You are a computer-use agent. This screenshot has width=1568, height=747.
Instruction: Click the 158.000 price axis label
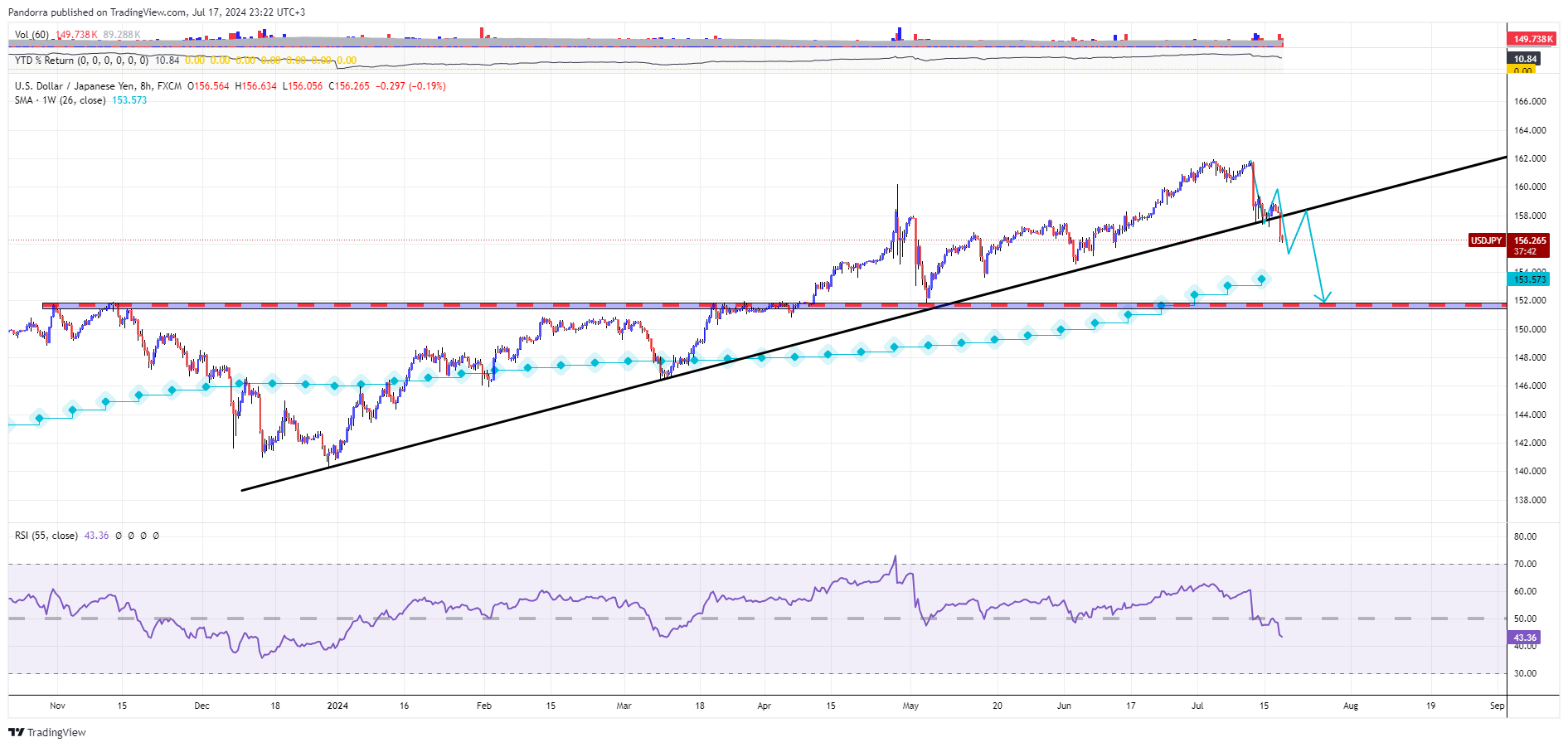click(1530, 216)
